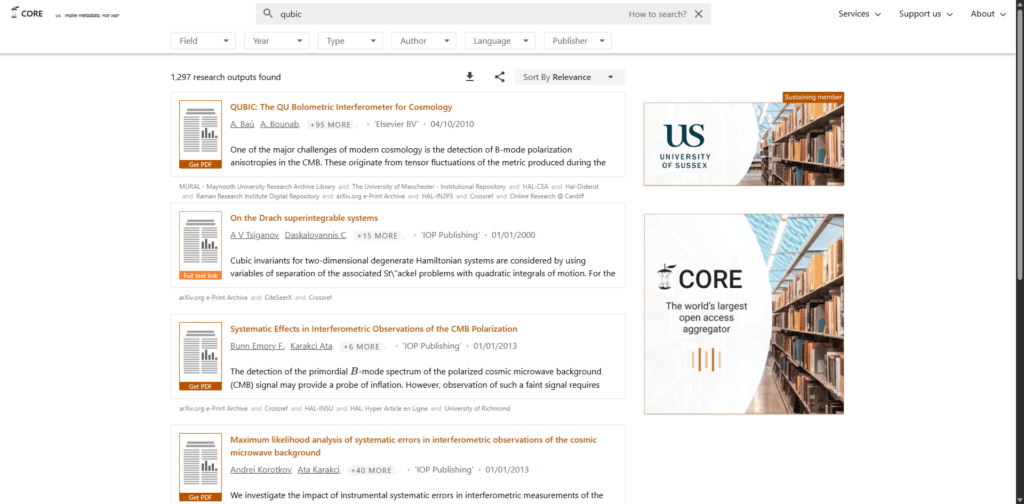Open Get PDF thumbnail for Systematic Effects paper
The width and height of the screenshot is (1024, 504).
pyautogui.click(x=200, y=356)
